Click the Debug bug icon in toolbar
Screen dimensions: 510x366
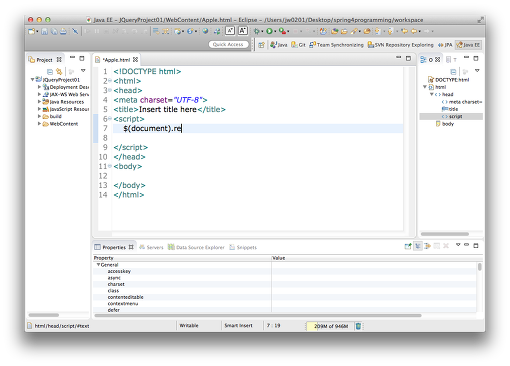[256, 31]
